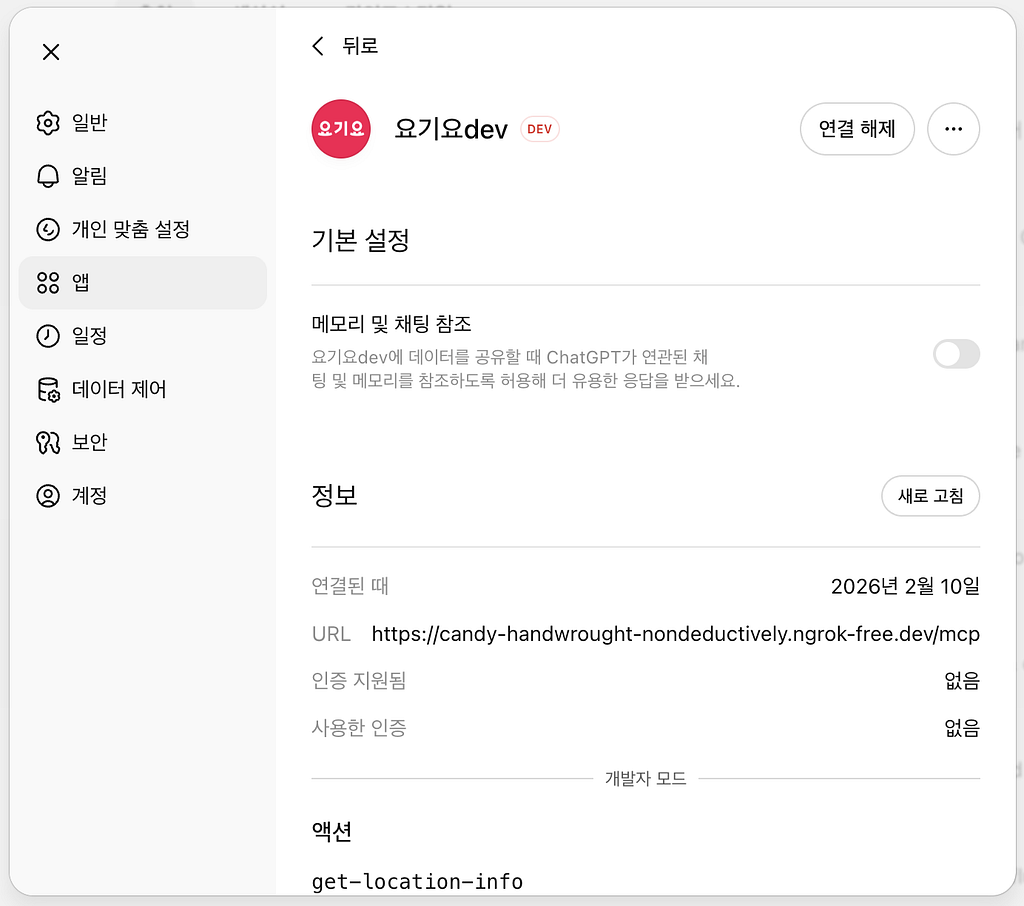The width and height of the screenshot is (1024, 906).
Task: Click the DEV badge beside 요기요dev
Action: (539, 129)
